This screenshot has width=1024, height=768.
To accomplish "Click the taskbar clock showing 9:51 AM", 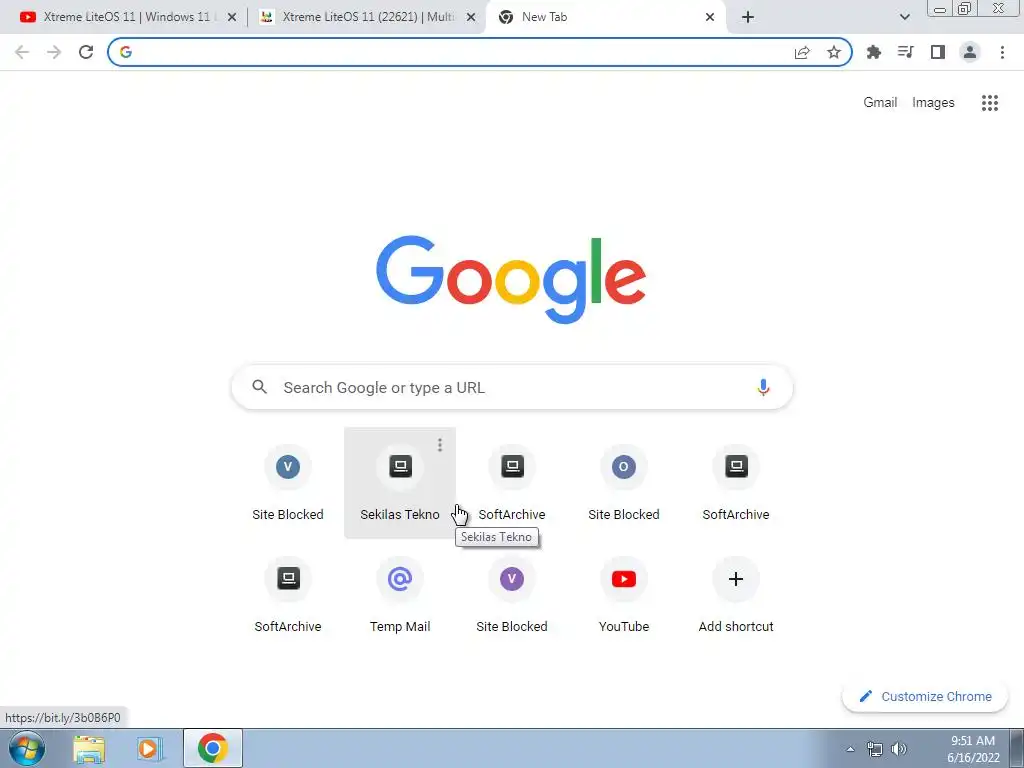I will [x=973, y=749].
